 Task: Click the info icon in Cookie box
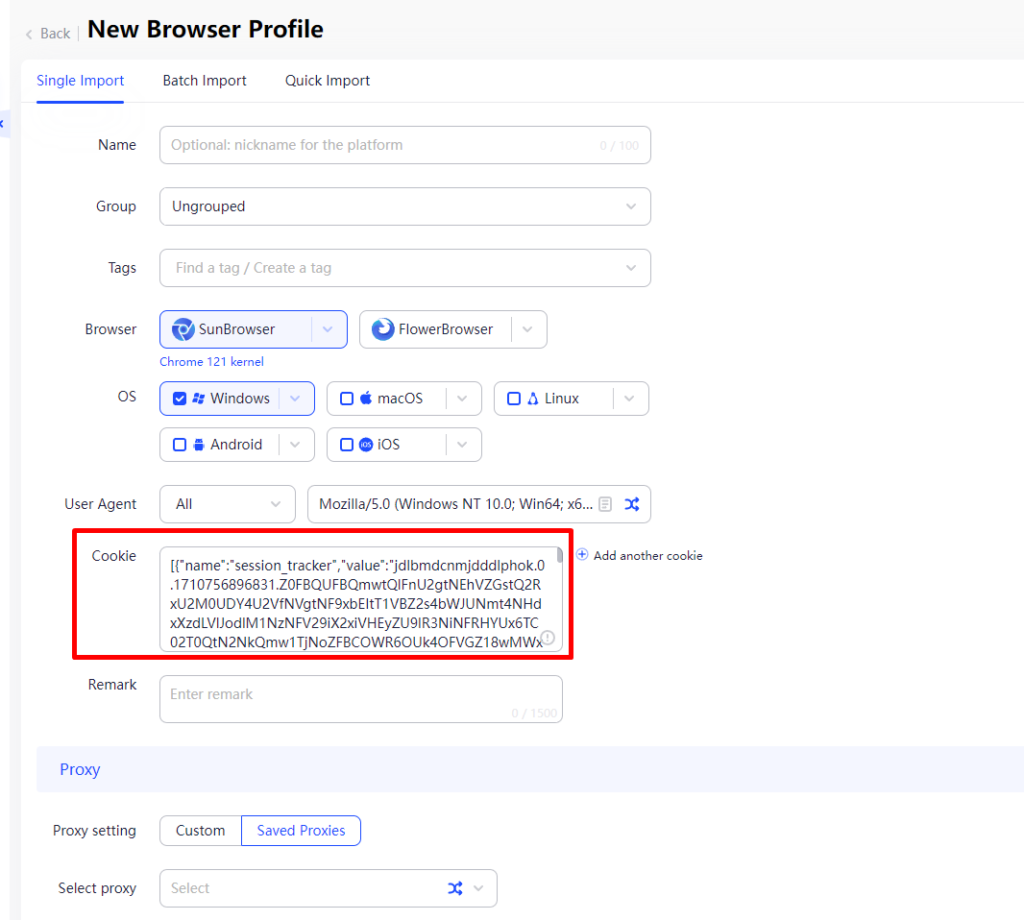coord(548,637)
